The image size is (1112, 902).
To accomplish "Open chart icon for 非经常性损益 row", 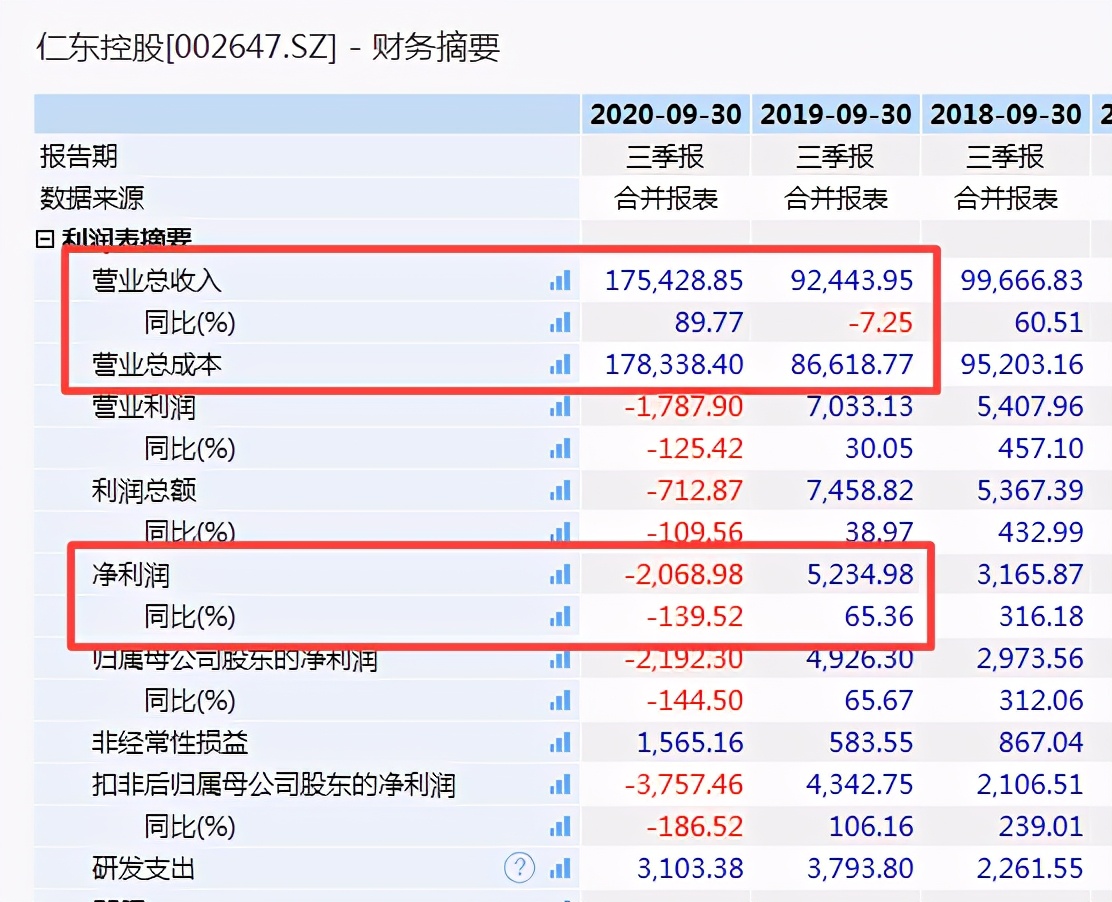I will coord(560,743).
